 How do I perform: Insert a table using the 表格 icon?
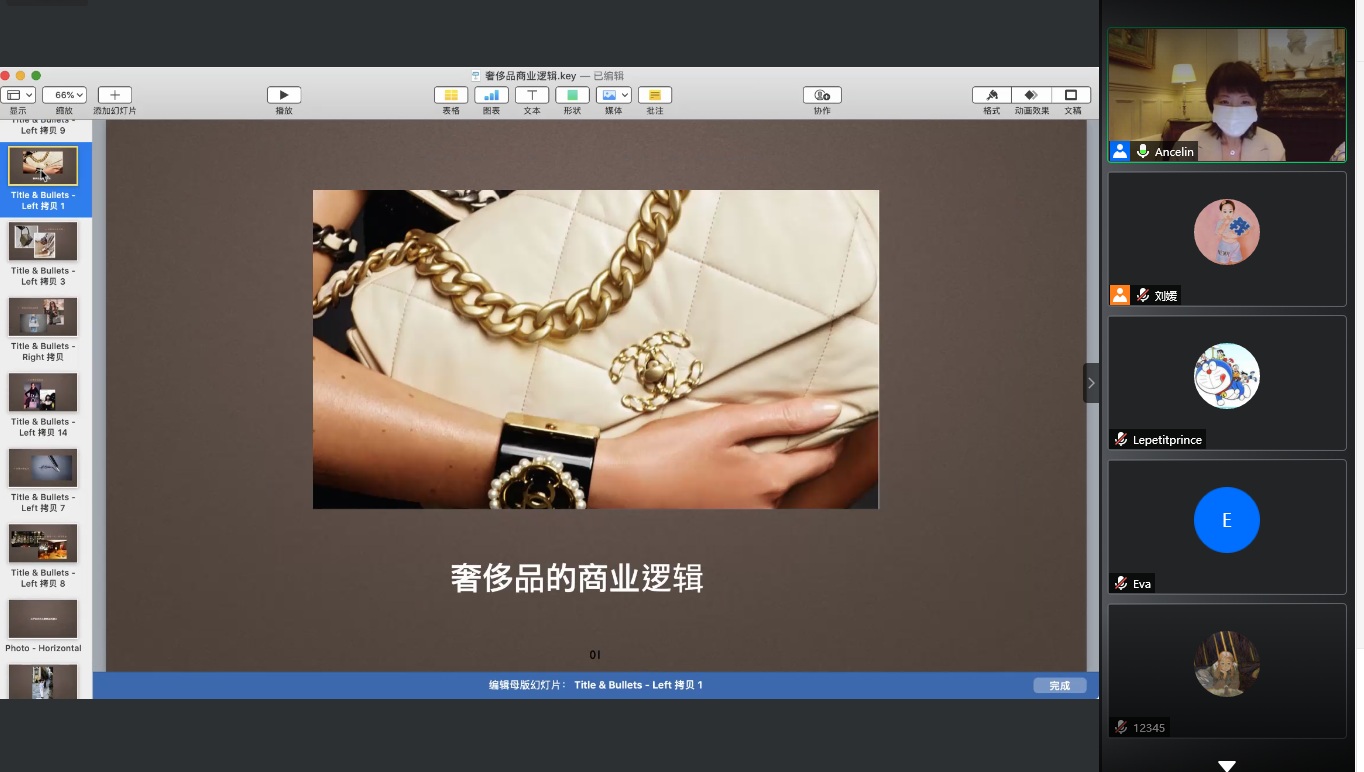coord(451,95)
